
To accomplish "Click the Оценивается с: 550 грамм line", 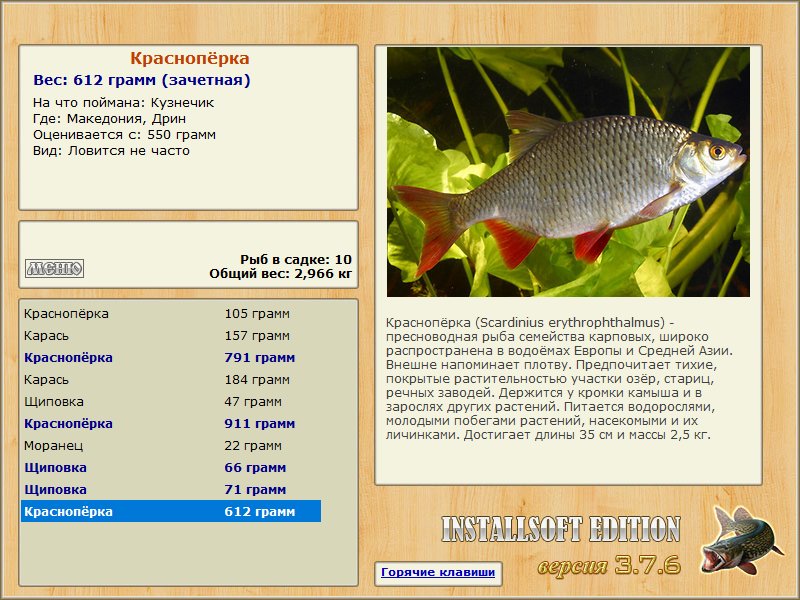I will (124, 135).
